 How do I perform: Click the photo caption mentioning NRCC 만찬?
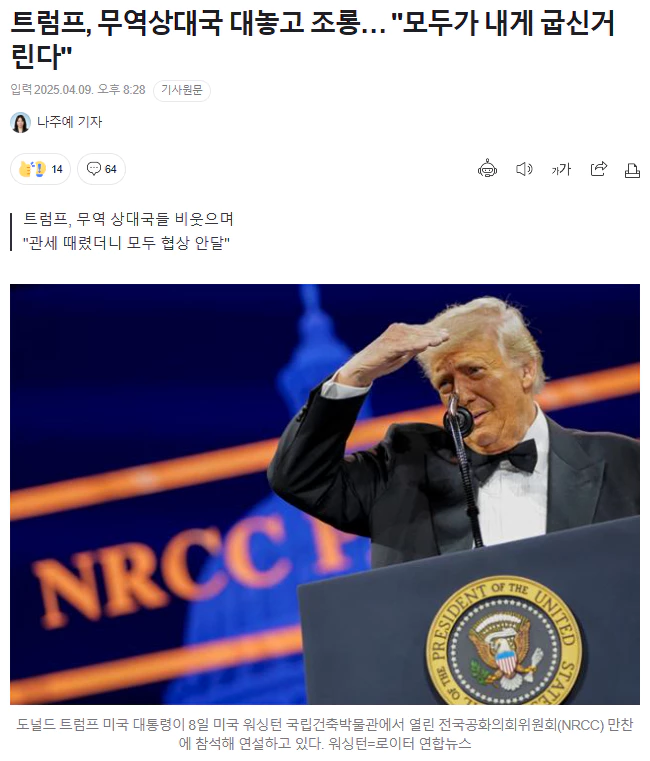[325, 734]
